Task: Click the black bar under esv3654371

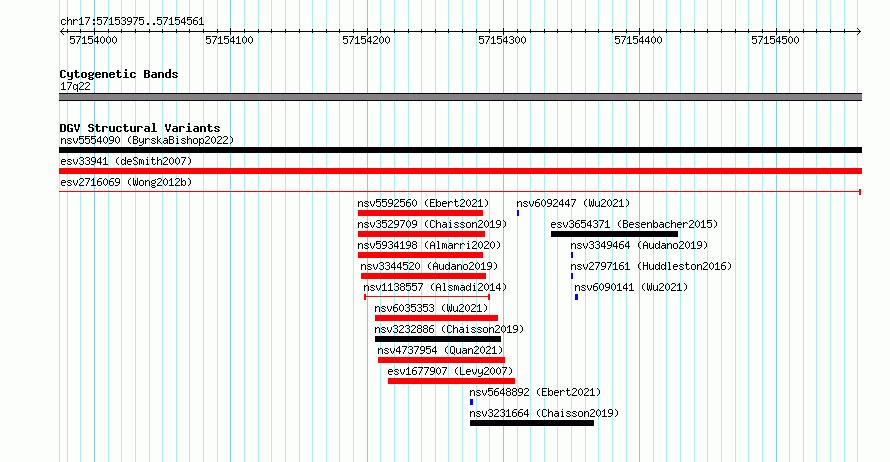Action: click(614, 234)
